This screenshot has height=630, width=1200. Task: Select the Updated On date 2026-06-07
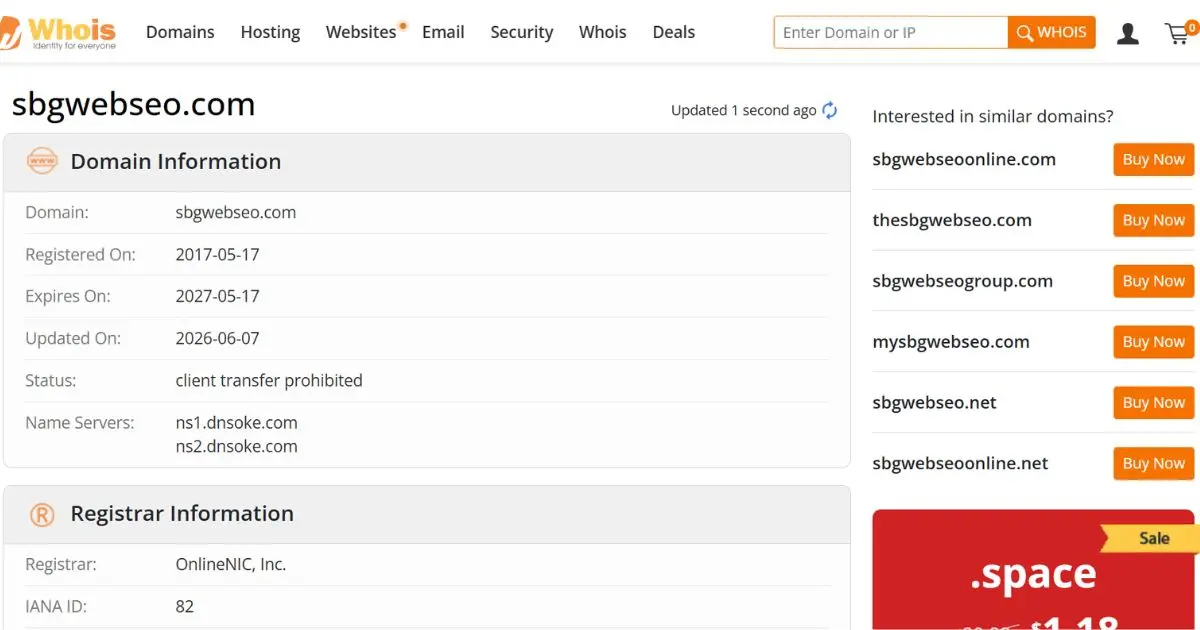[x=217, y=339]
